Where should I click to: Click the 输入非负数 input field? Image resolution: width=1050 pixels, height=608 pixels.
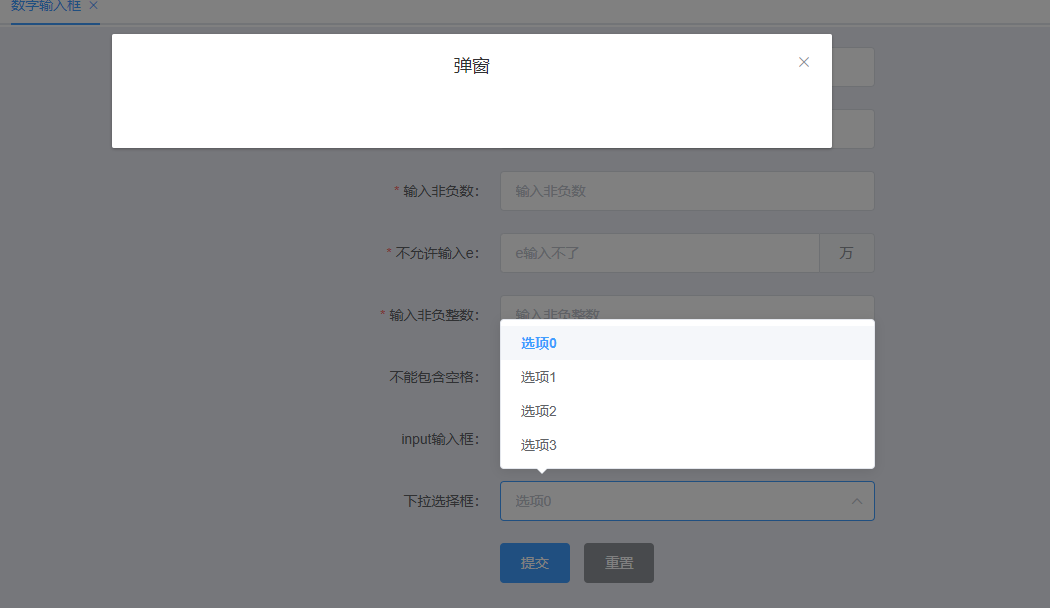(687, 190)
